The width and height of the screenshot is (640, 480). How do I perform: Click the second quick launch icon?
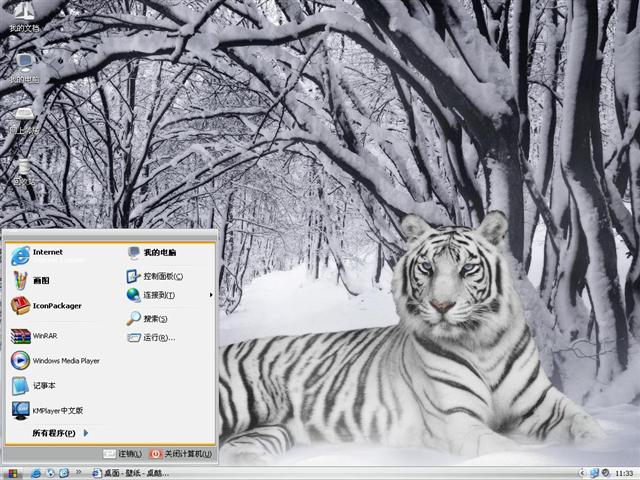(50, 473)
